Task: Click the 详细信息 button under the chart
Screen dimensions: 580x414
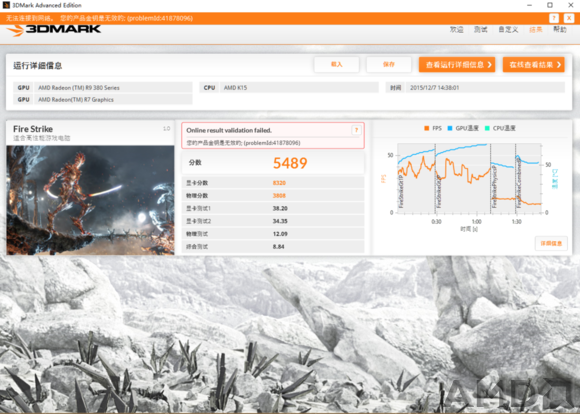Action: click(551, 243)
